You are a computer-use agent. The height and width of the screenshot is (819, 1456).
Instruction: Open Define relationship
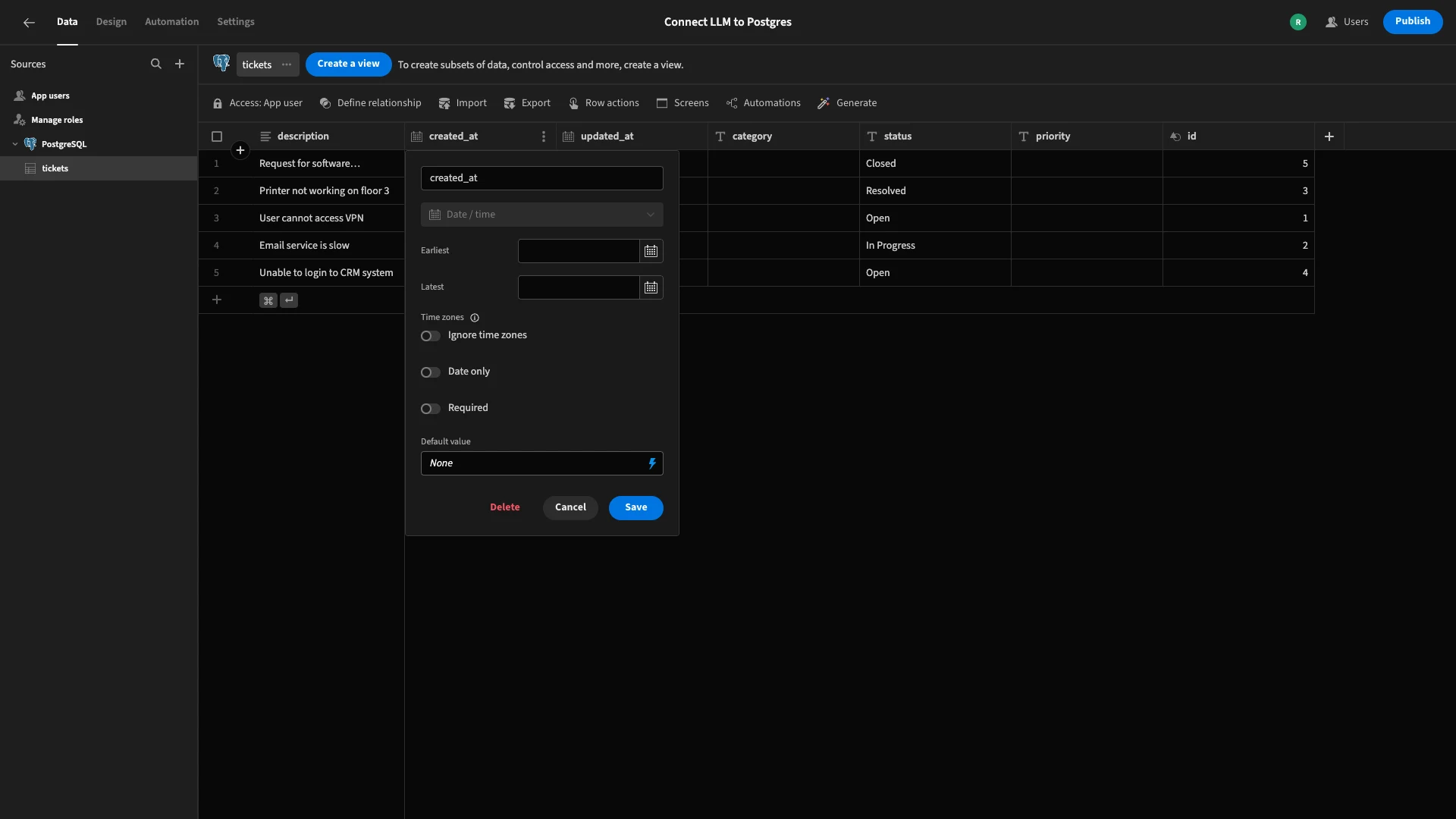pos(370,103)
